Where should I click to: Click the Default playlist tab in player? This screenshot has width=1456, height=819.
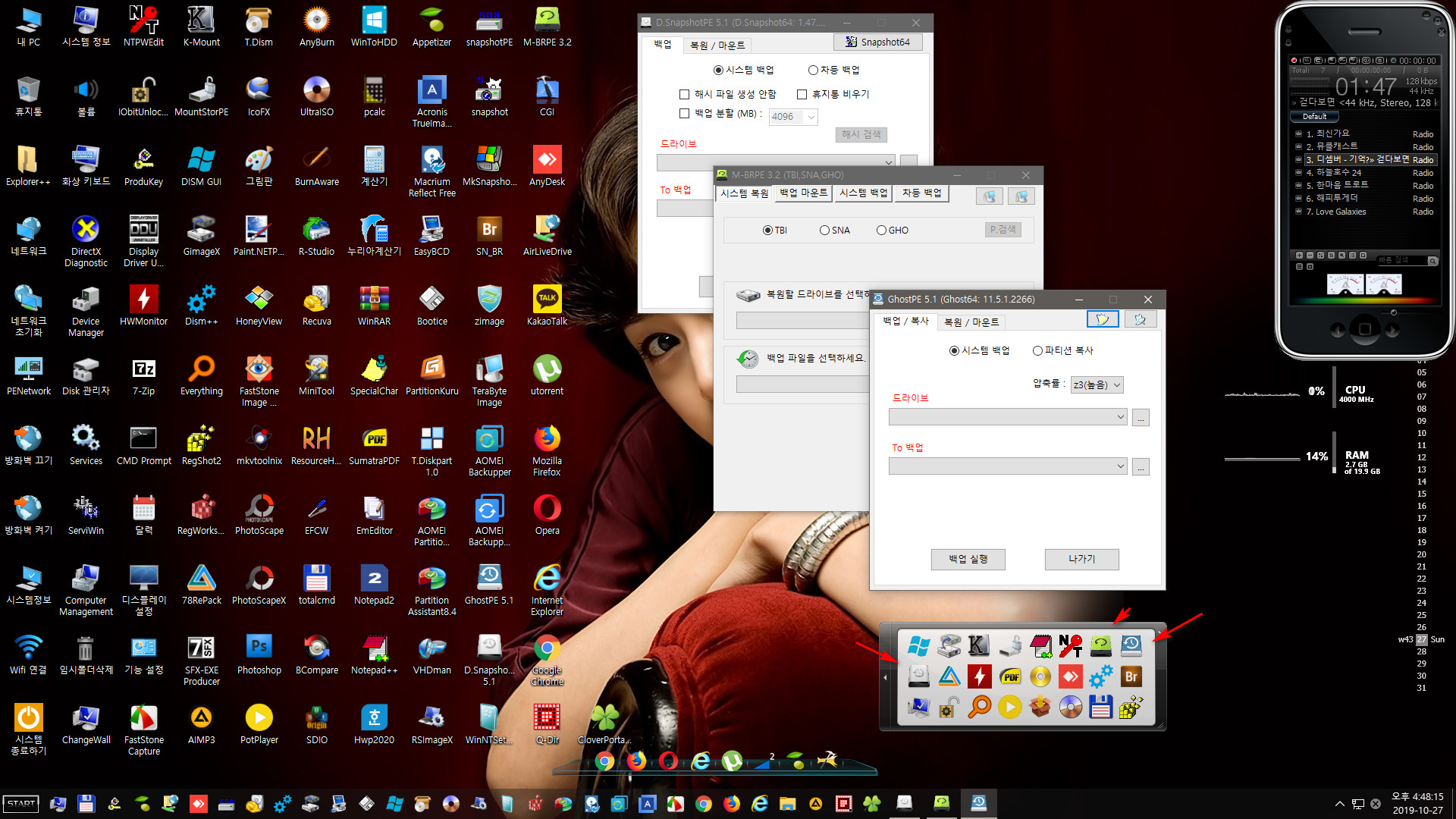tap(1314, 117)
